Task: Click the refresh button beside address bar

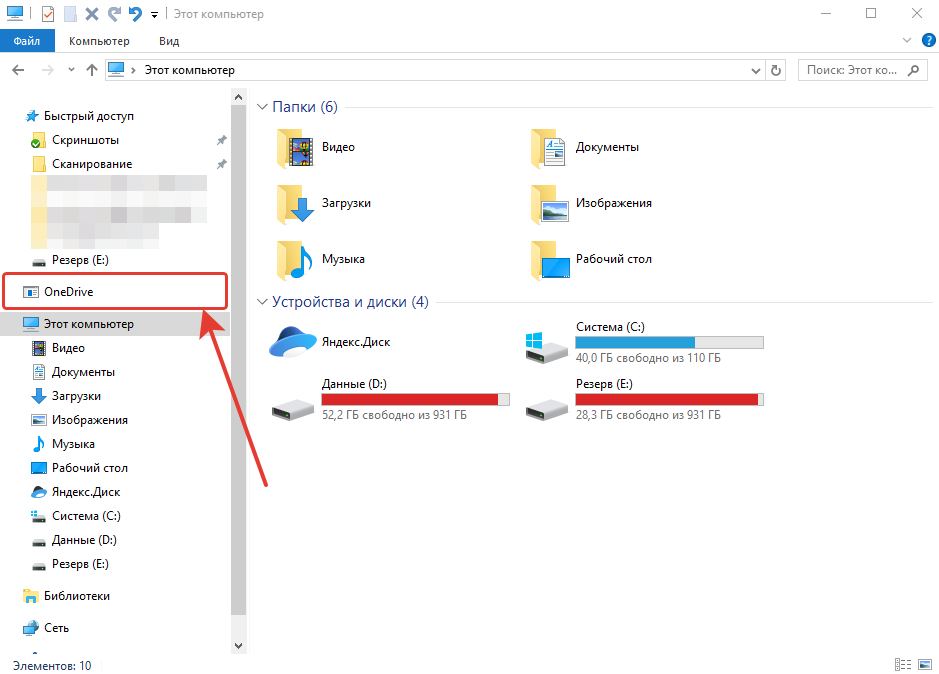Action: click(777, 71)
